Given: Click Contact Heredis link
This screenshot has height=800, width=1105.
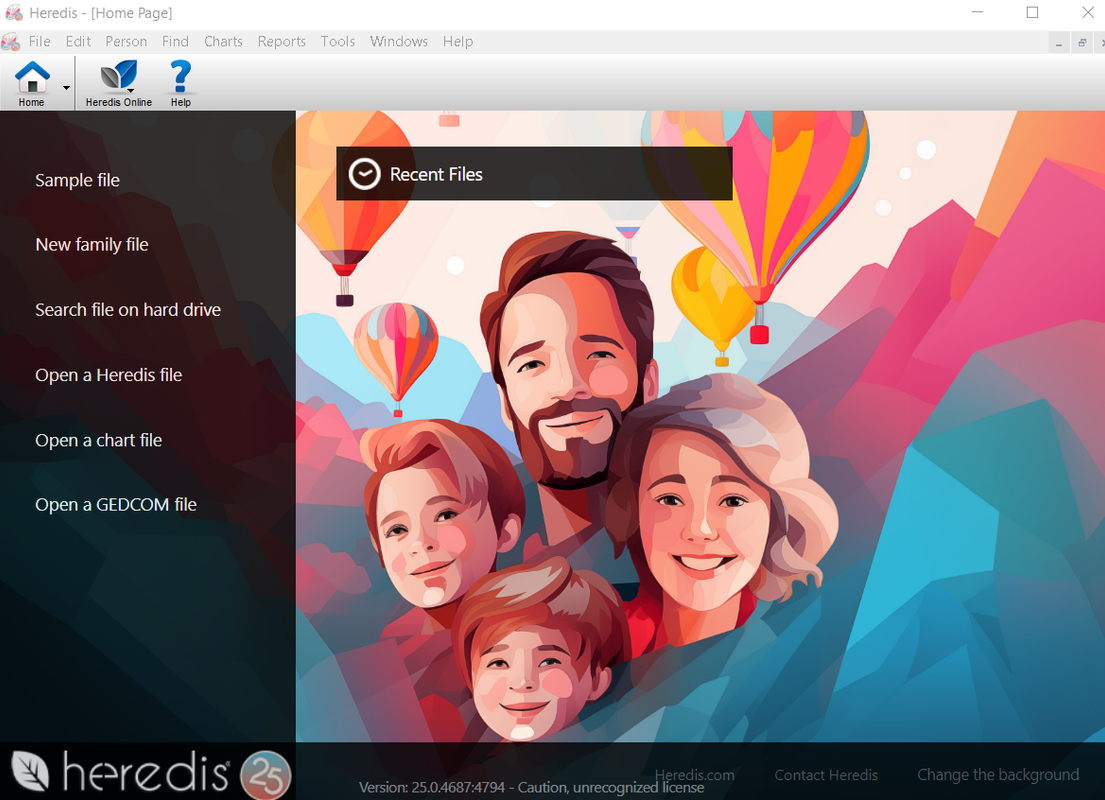Looking at the screenshot, I should (x=826, y=775).
